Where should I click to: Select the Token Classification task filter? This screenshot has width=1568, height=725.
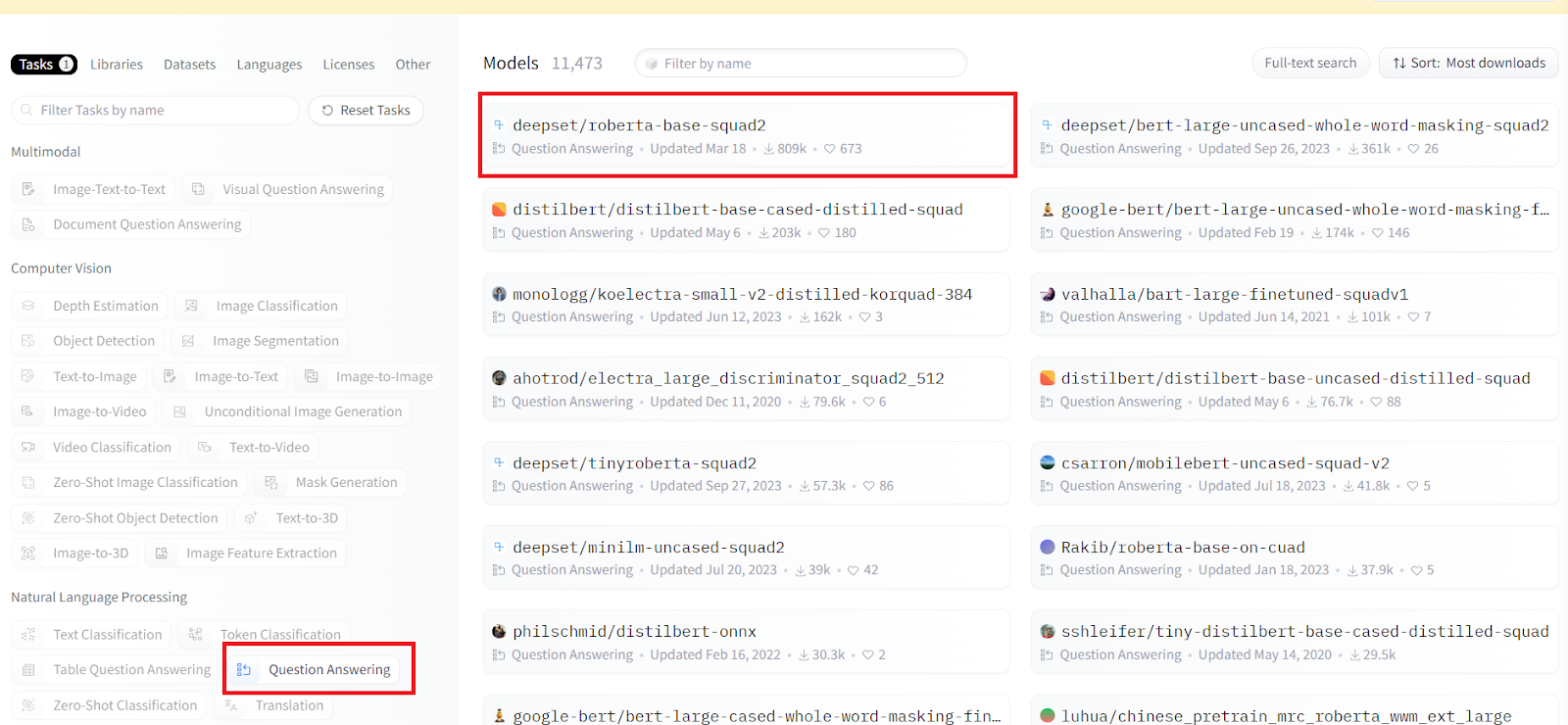click(265, 635)
